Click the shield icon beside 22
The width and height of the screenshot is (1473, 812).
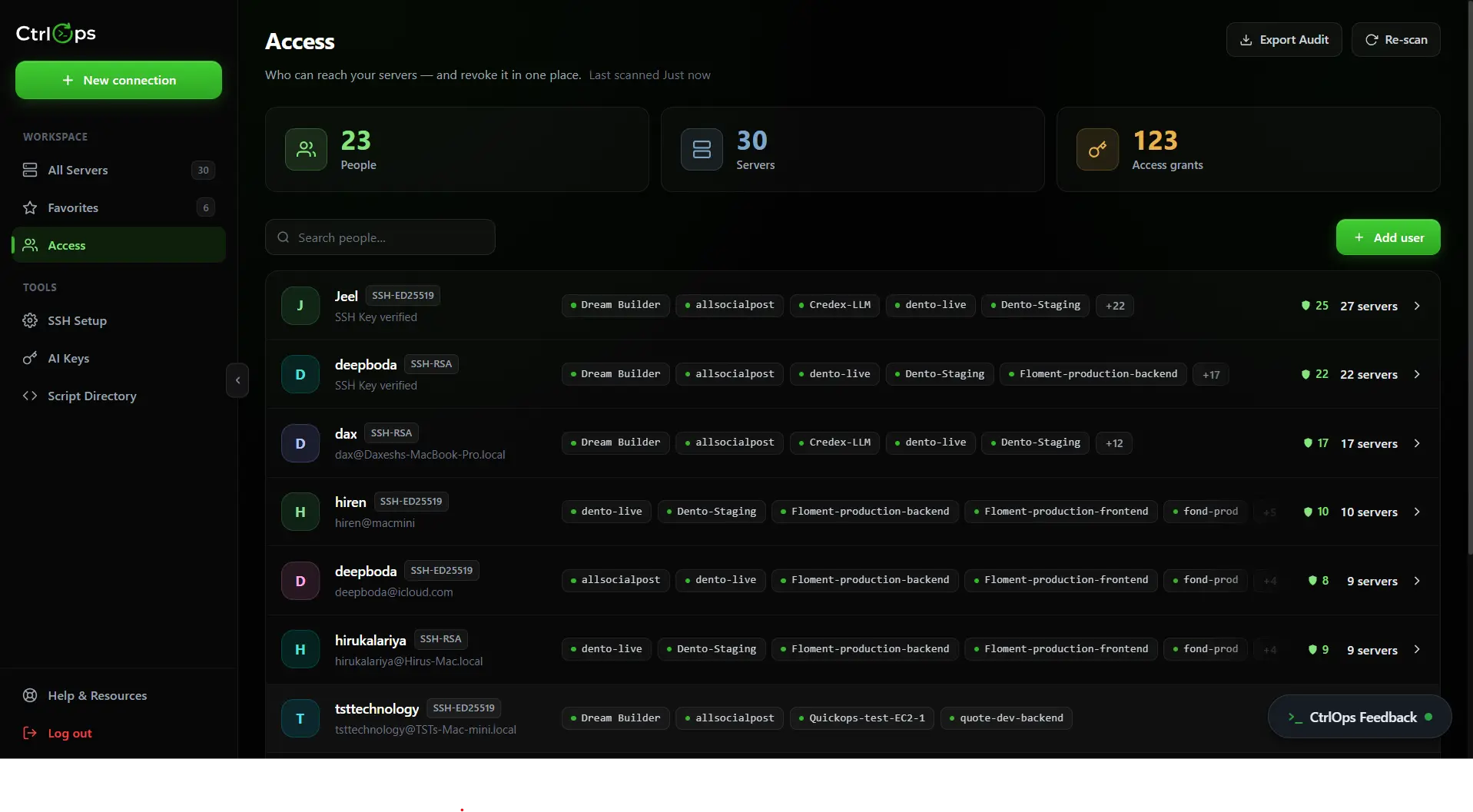(1305, 374)
